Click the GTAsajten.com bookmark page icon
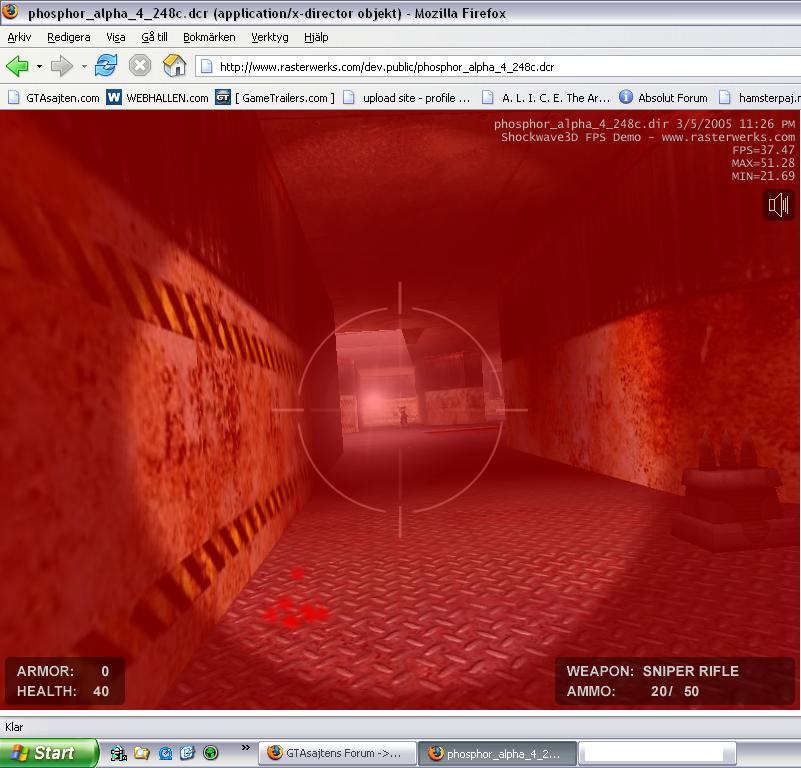Viewport: 801px width, 768px height. pyautogui.click(x=14, y=97)
